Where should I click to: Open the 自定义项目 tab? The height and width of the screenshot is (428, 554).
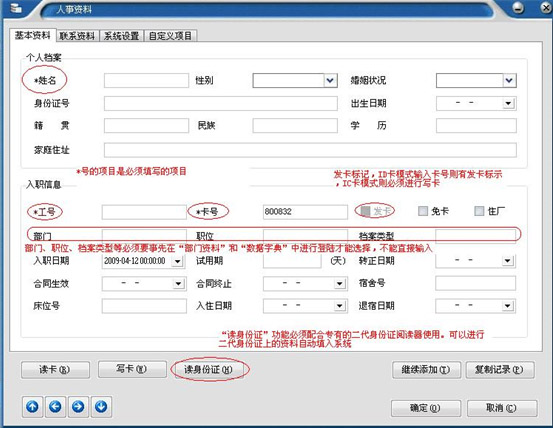coord(170,36)
